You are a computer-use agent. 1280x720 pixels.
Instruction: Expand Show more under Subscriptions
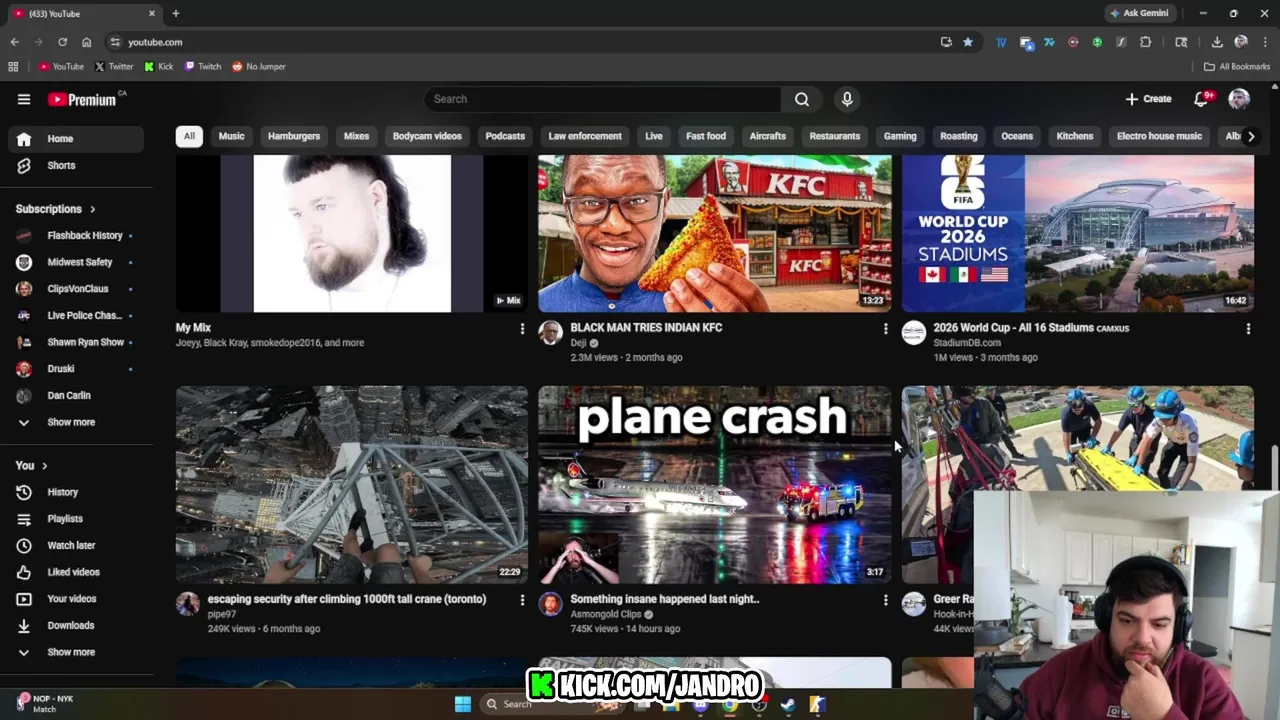[76, 422]
